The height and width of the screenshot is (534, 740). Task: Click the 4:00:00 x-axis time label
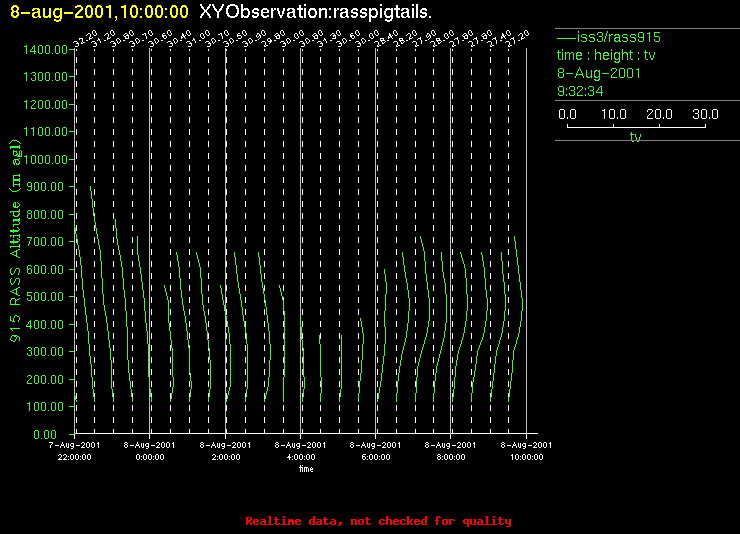pyautogui.click(x=301, y=457)
